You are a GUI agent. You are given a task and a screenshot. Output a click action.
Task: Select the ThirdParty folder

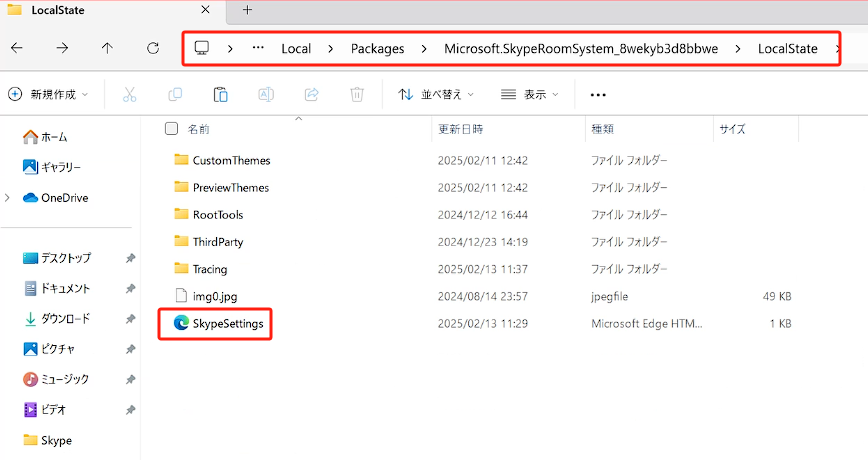coord(218,242)
